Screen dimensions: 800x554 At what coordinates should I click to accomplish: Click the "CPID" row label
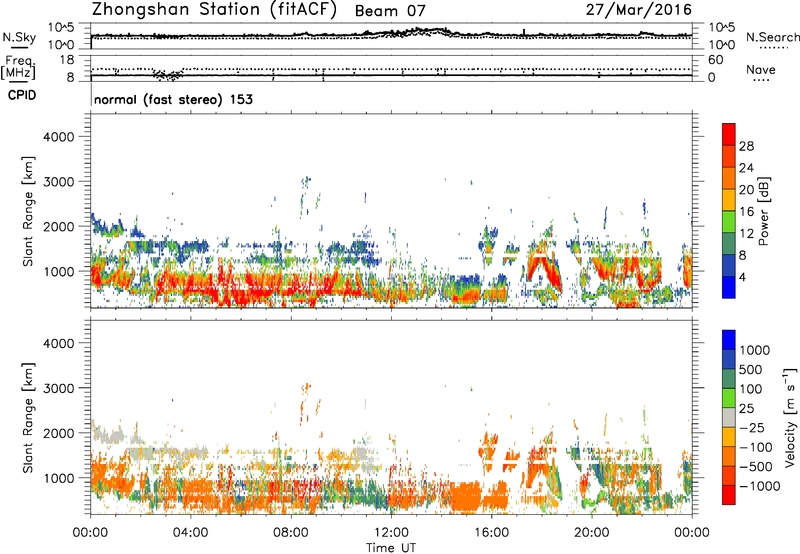pos(22,95)
